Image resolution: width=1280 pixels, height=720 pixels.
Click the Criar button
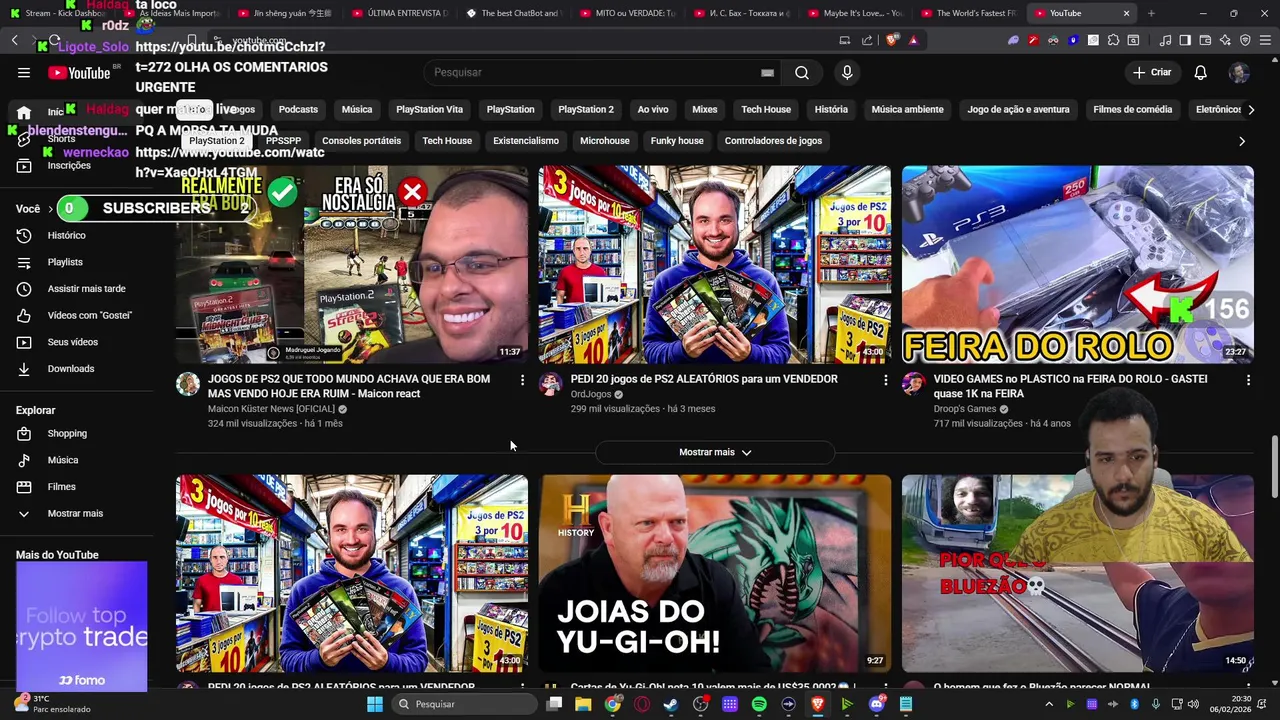[x=1151, y=72]
